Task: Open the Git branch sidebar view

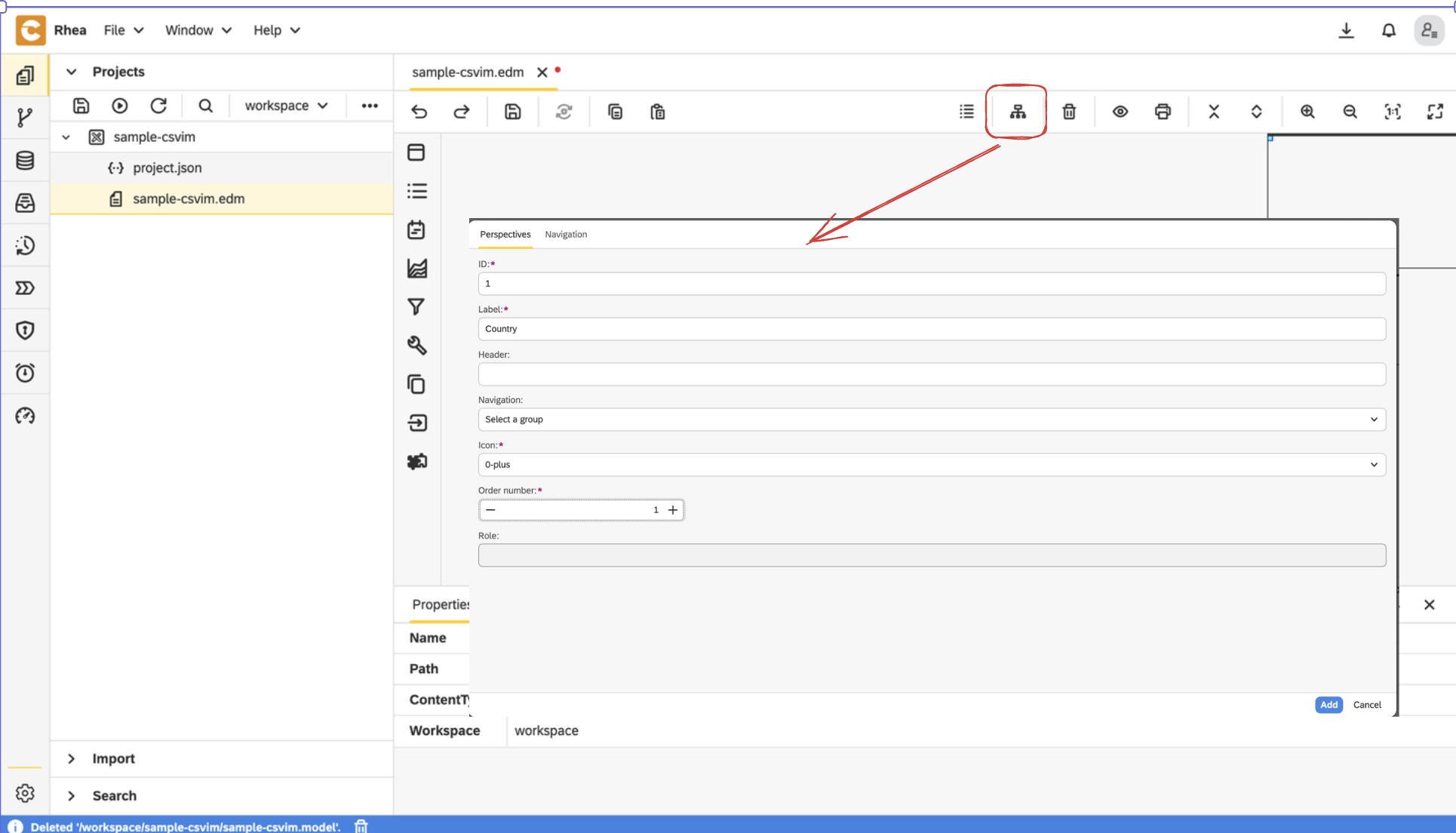Action: pos(25,117)
